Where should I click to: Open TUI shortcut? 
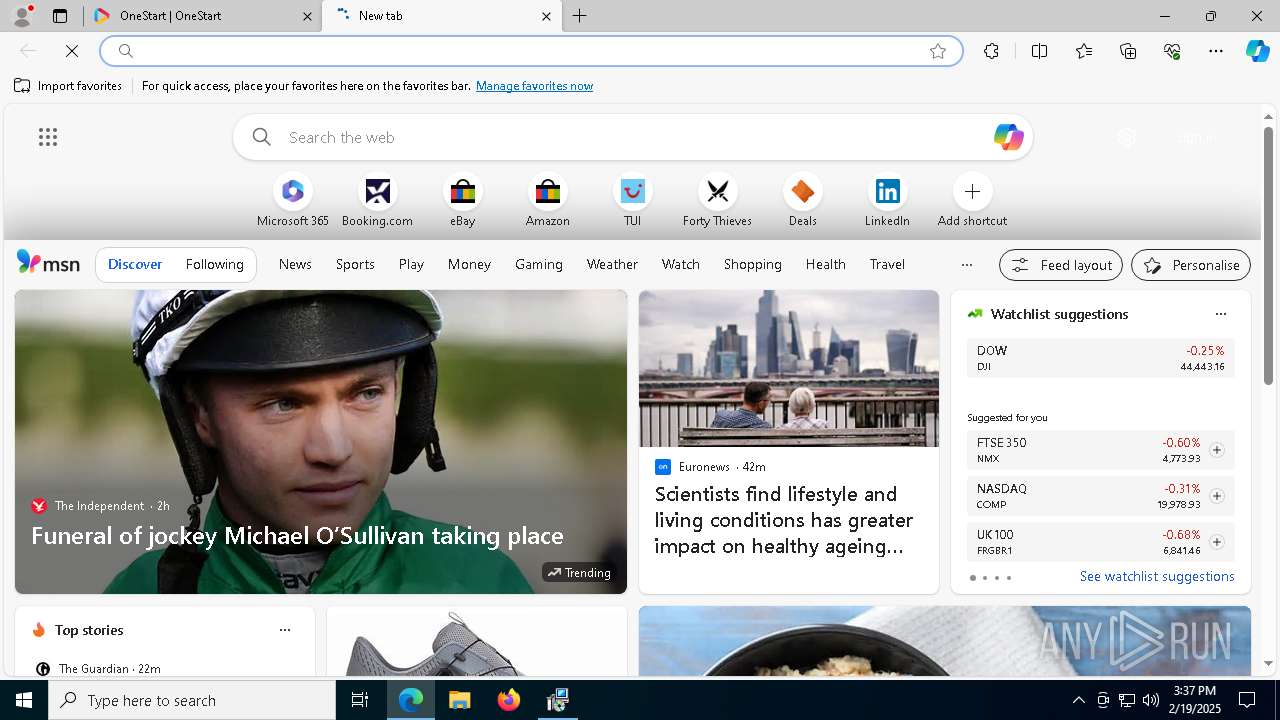(632, 202)
